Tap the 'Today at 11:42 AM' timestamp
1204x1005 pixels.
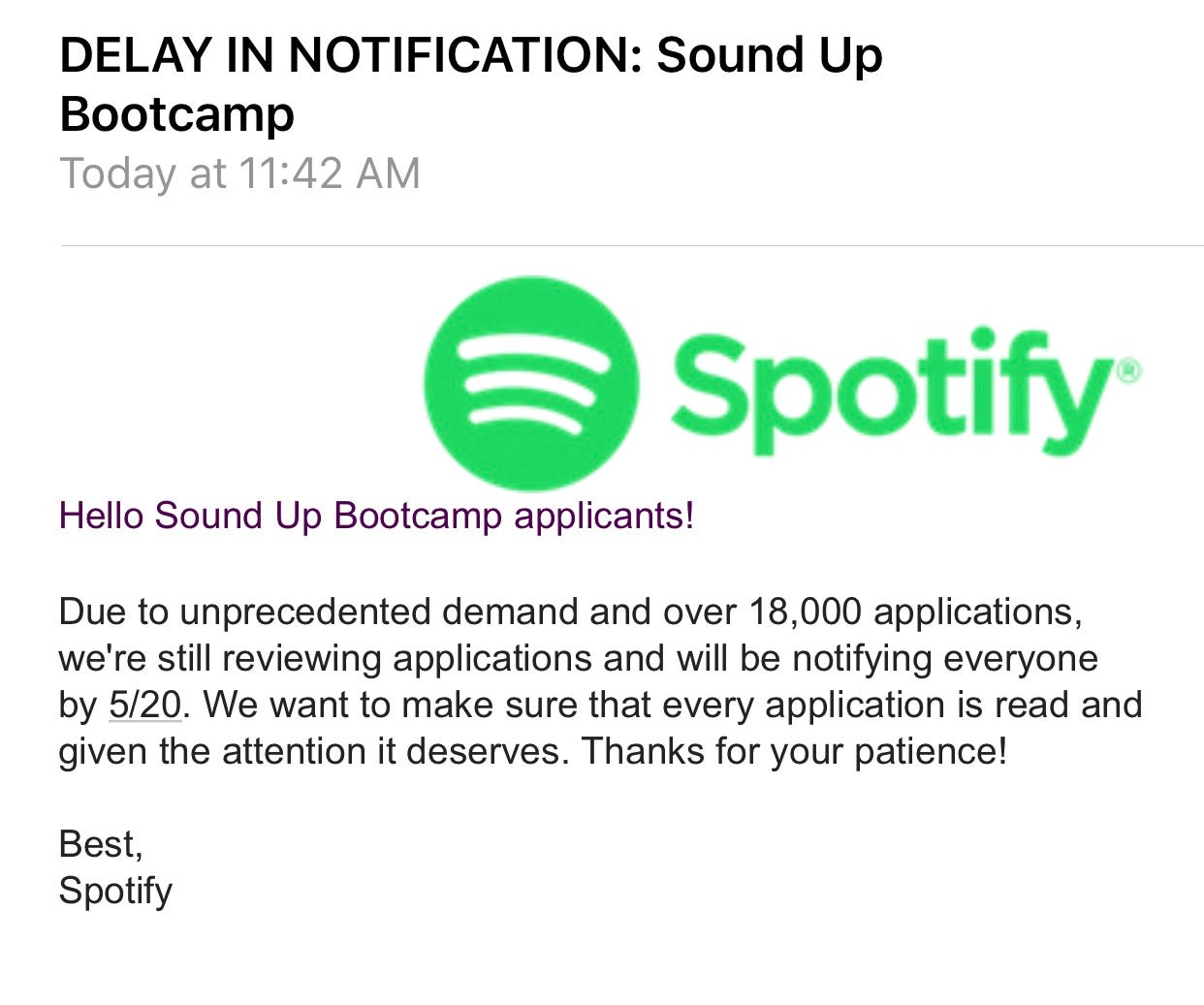click(x=240, y=173)
